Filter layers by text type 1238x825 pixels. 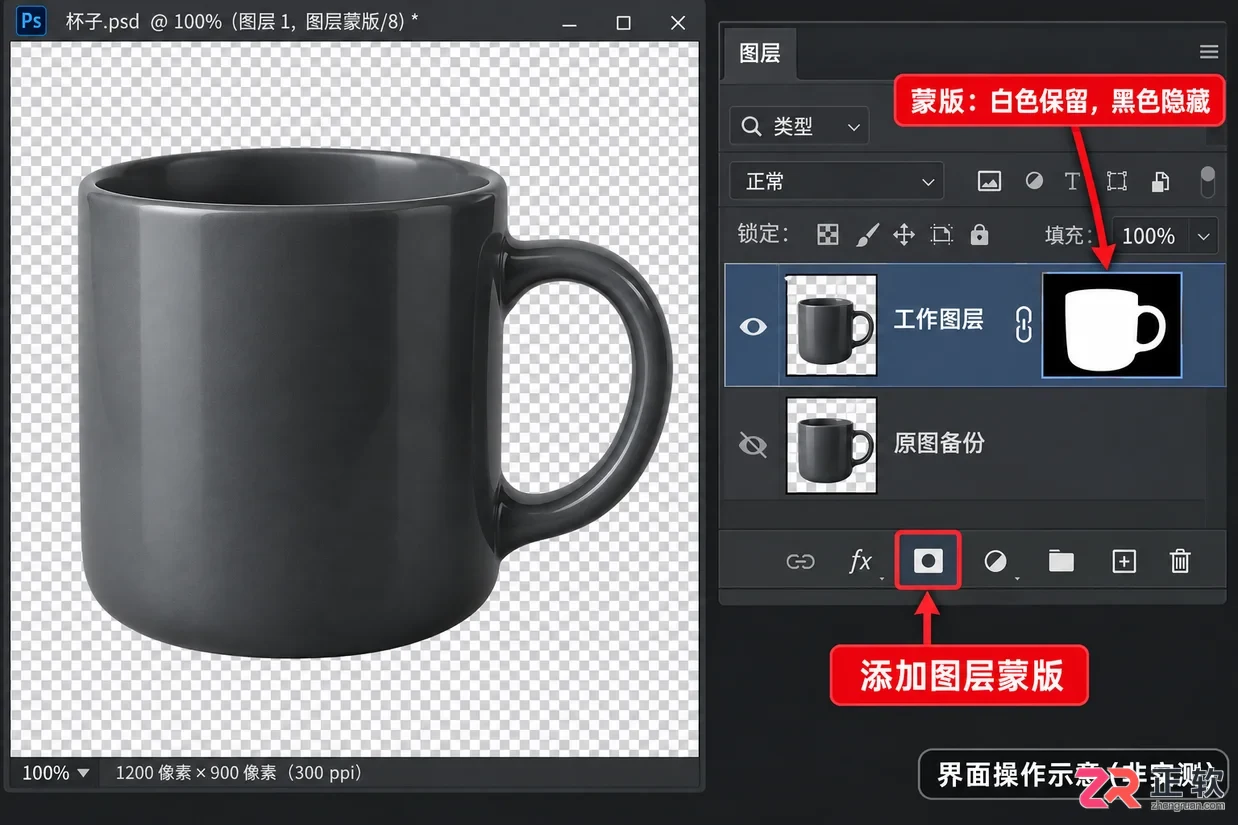point(1072,181)
